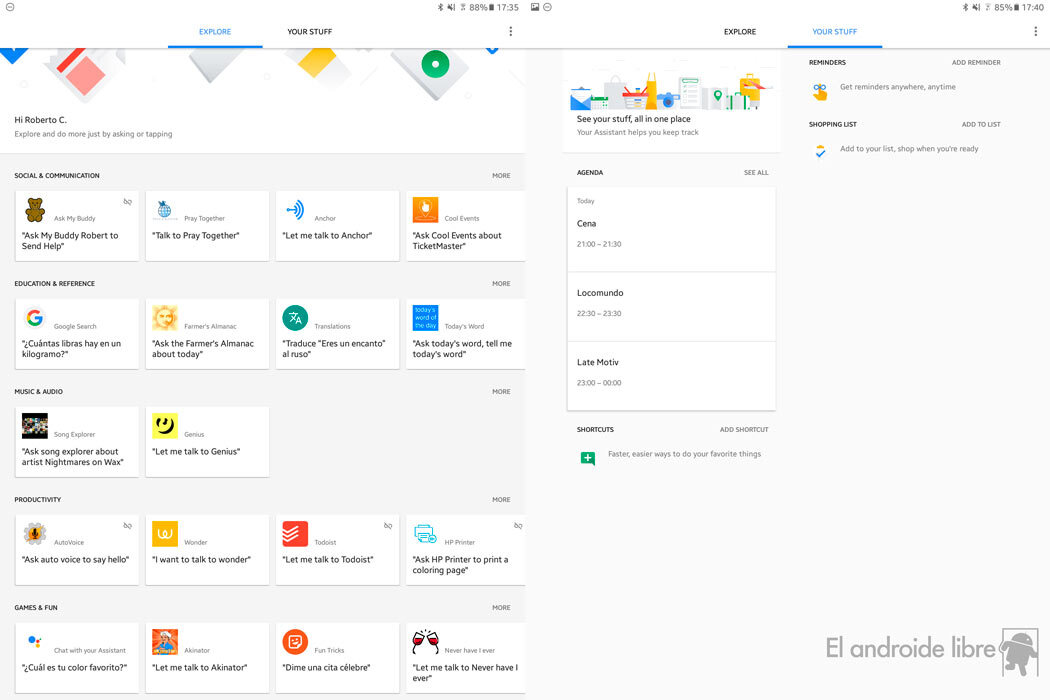Switch to the Explore tab on right screen
This screenshot has width=1050, height=700.
coord(740,32)
